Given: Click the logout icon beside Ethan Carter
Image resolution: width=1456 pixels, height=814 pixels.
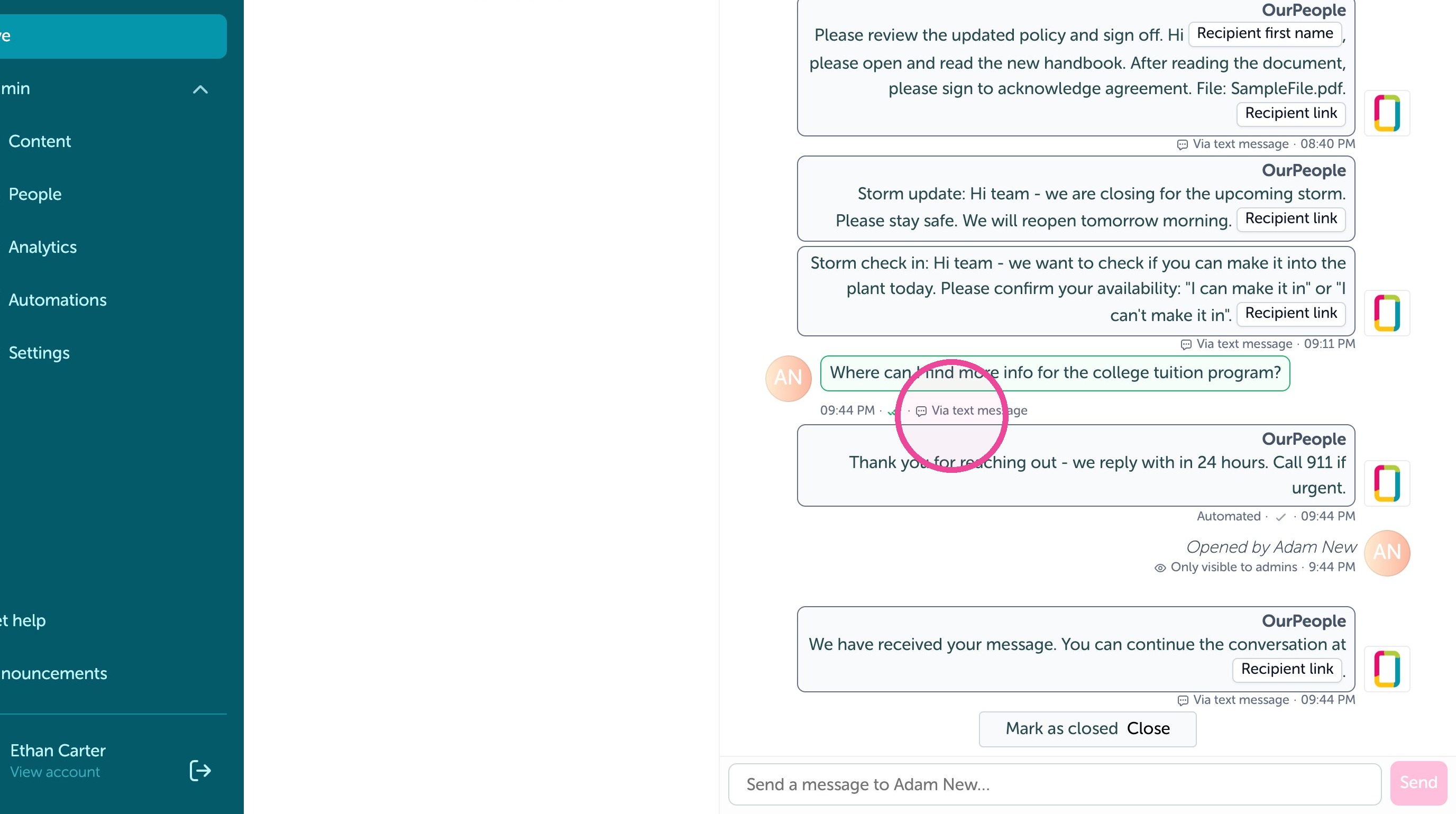Looking at the screenshot, I should [x=200, y=771].
